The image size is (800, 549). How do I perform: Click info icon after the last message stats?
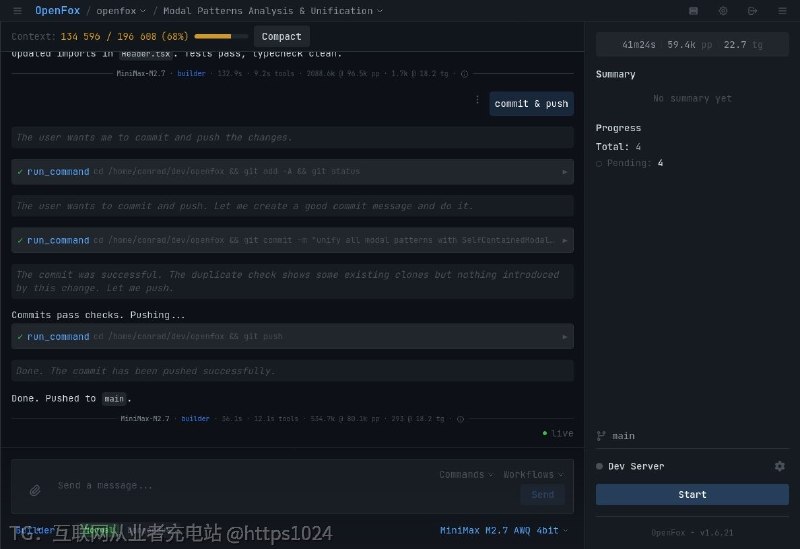[x=460, y=419]
